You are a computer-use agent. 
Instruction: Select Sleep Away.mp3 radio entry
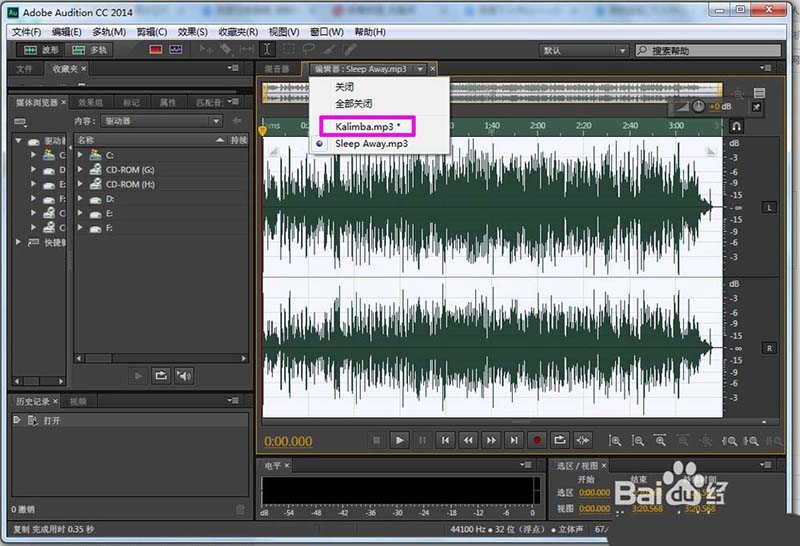371,143
